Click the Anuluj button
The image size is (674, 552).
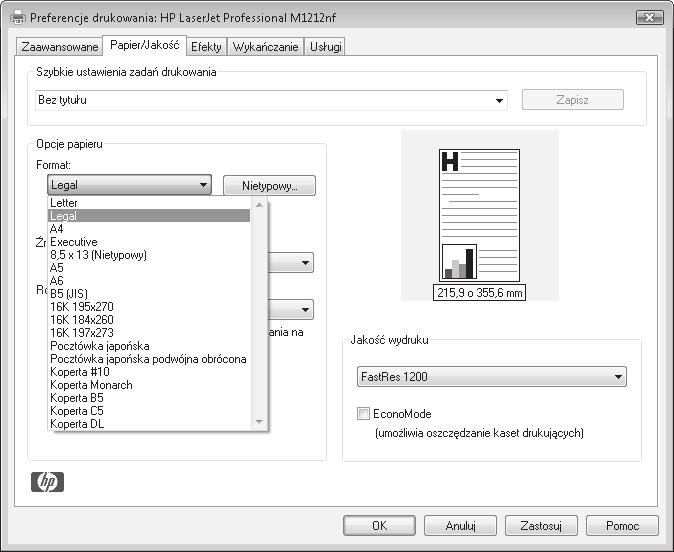(x=460, y=526)
